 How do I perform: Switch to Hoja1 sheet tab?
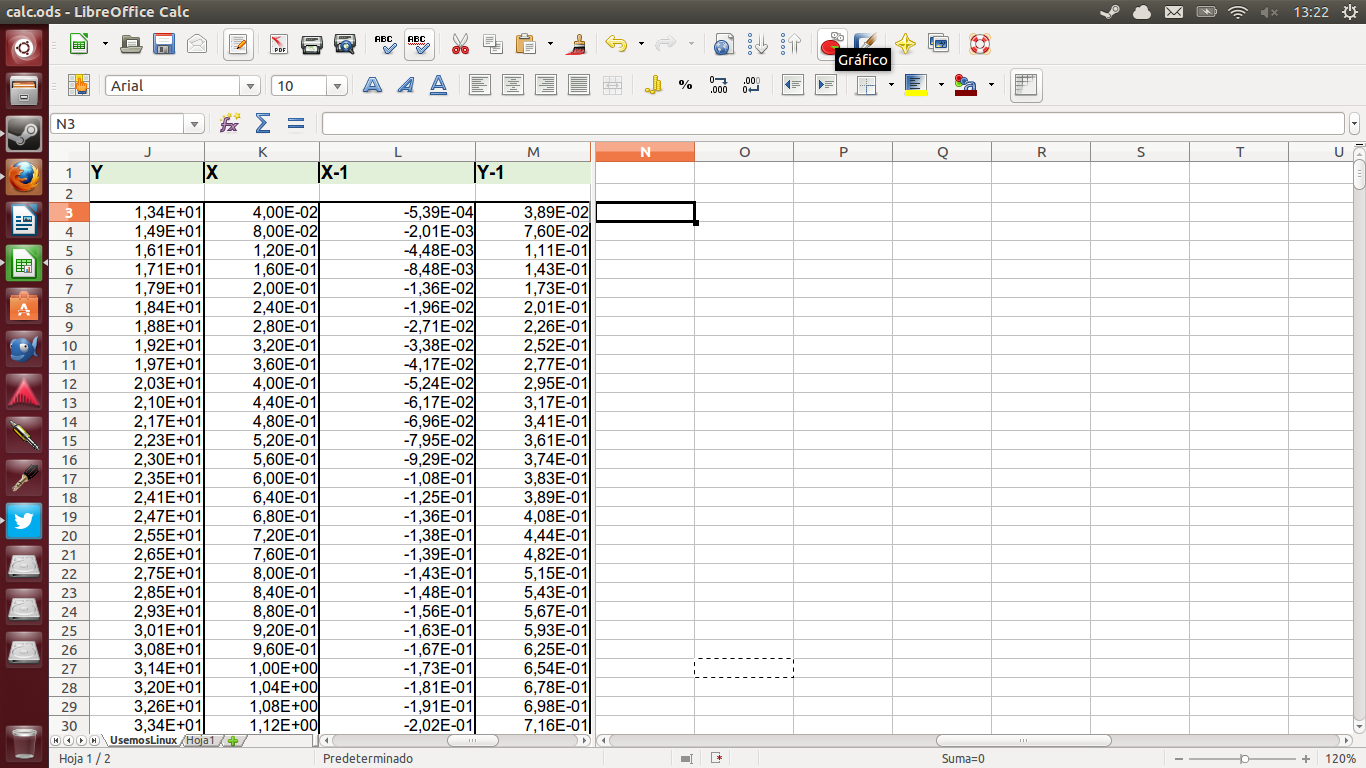pyautogui.click(x=200, y=740)
